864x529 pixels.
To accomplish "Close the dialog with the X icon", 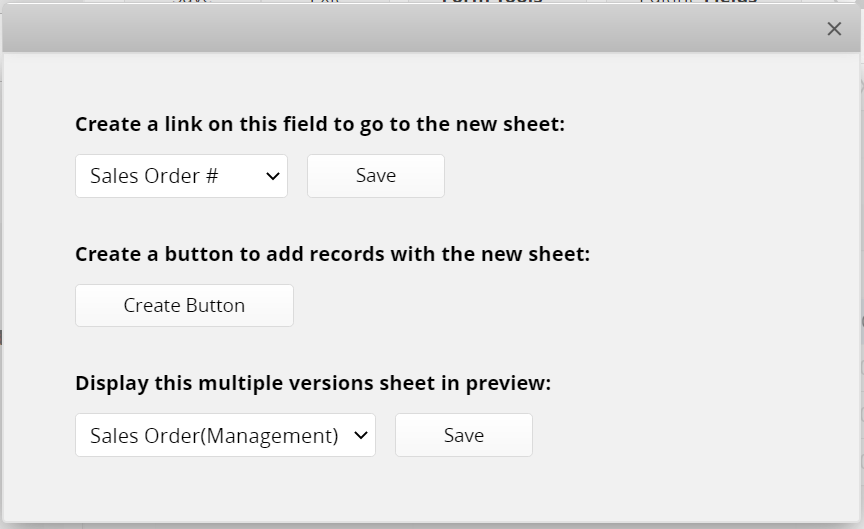I will pos(834,29).
